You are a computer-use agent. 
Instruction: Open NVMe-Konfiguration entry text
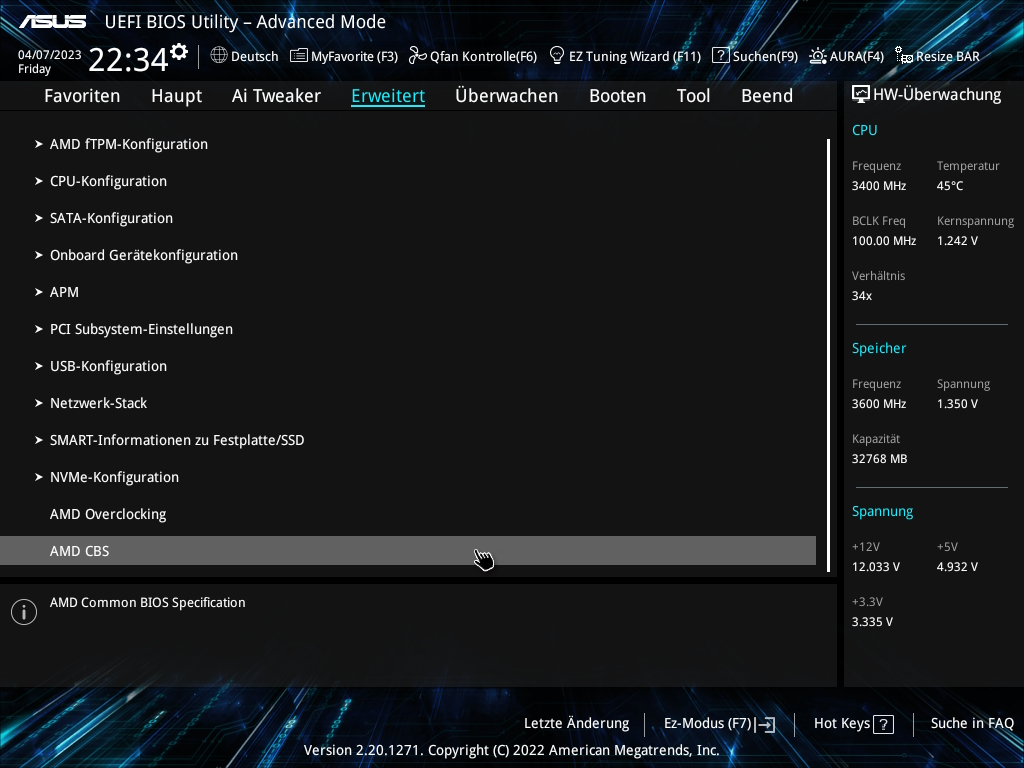tap(114, 477)
